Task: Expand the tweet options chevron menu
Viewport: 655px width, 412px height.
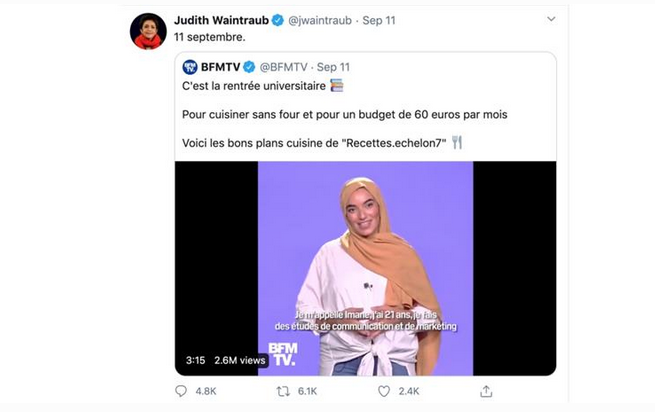Action: [x=551, y=19]
